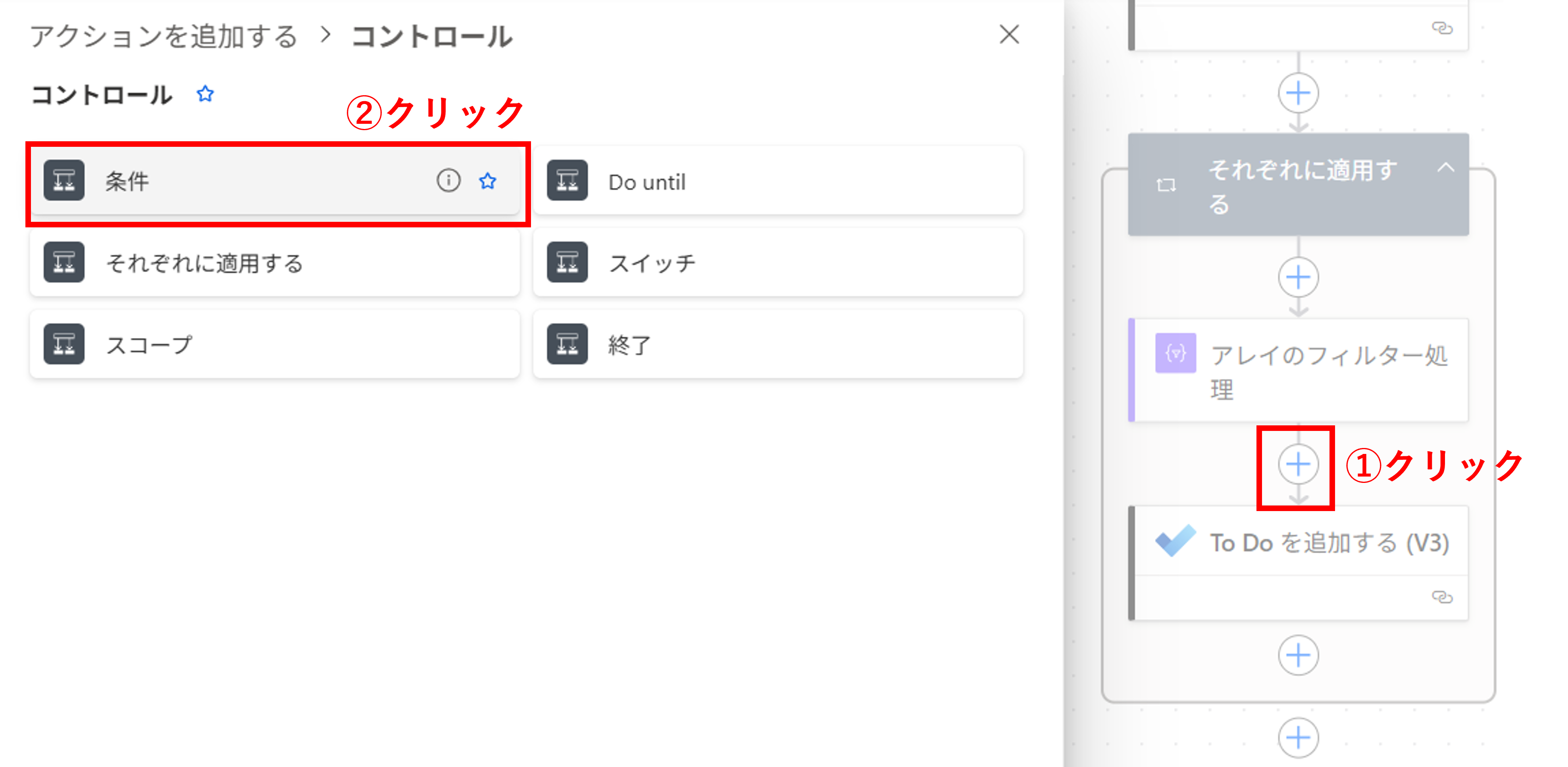Open the アレイのフィルター処理 action card
This screenshot has width=1568, height=767.
coord(1299,370)
